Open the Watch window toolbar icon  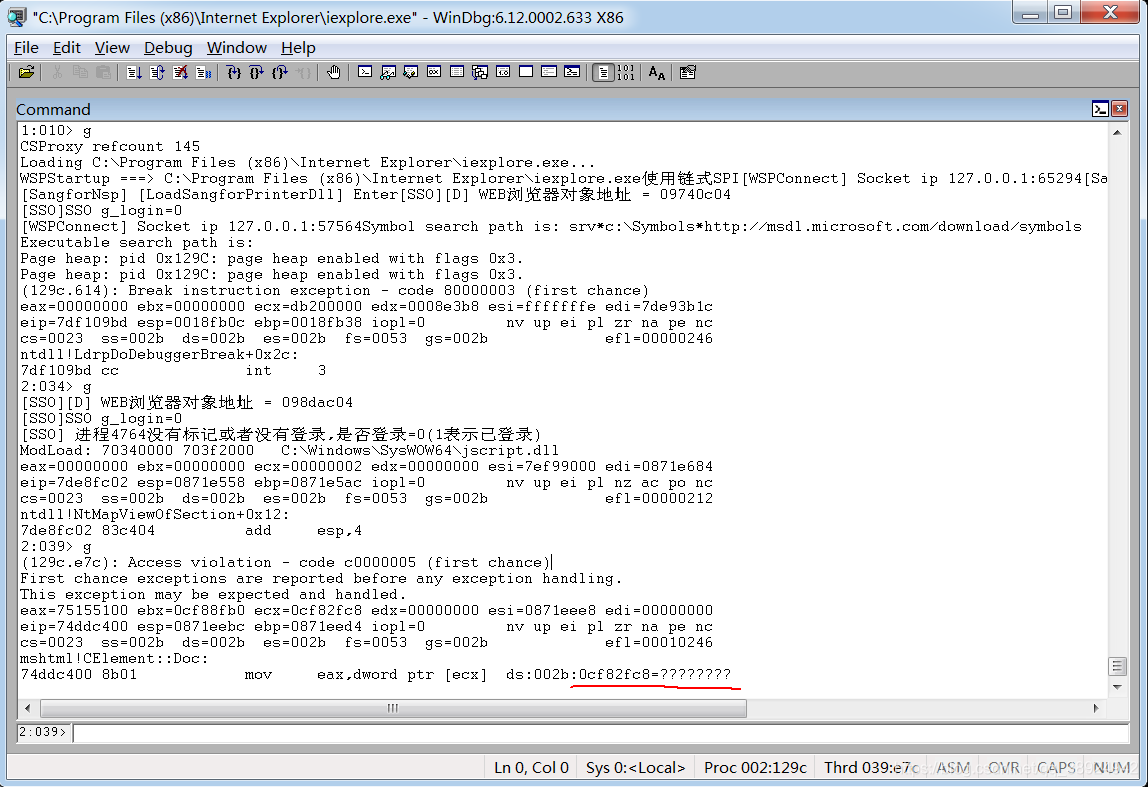point(388,72)
